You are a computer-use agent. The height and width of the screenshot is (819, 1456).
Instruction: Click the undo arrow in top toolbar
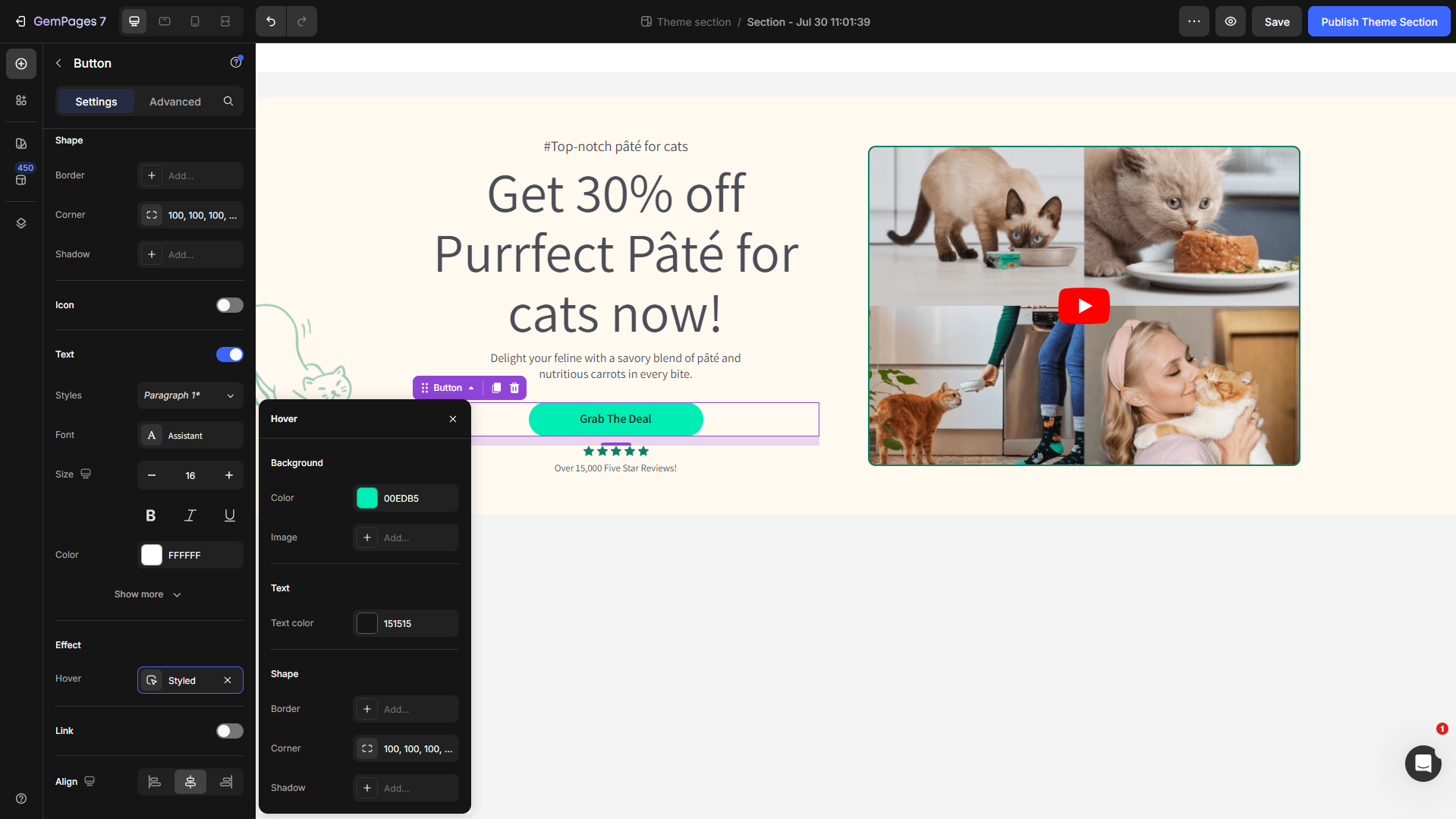[x=271, y=21]
